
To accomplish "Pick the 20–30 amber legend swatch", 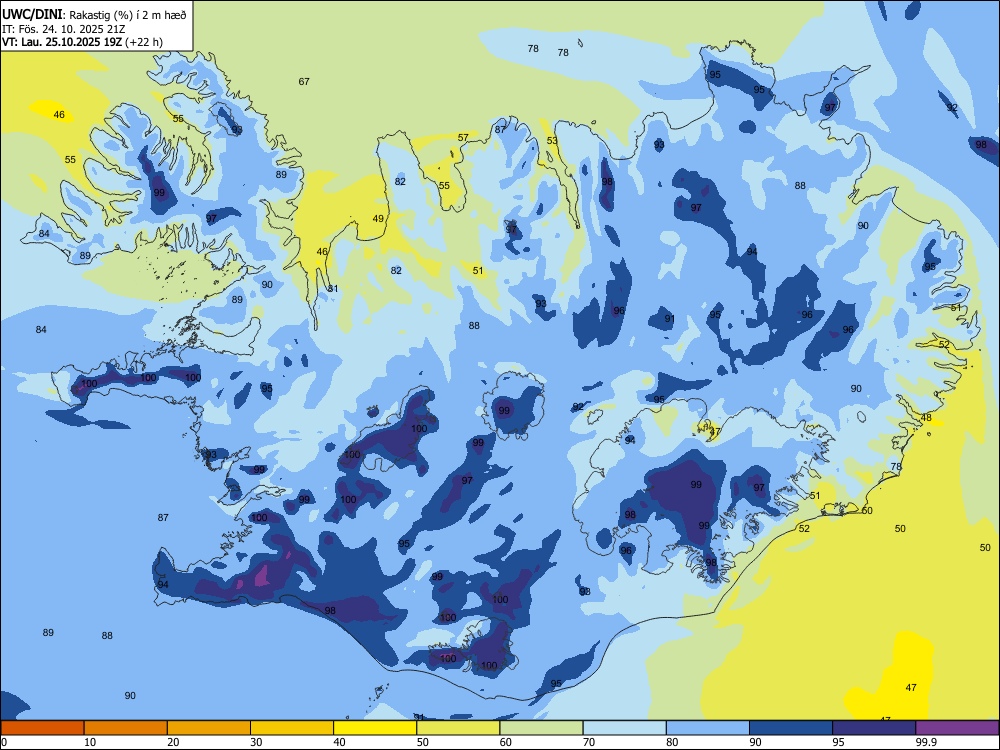I will point(209,728).
